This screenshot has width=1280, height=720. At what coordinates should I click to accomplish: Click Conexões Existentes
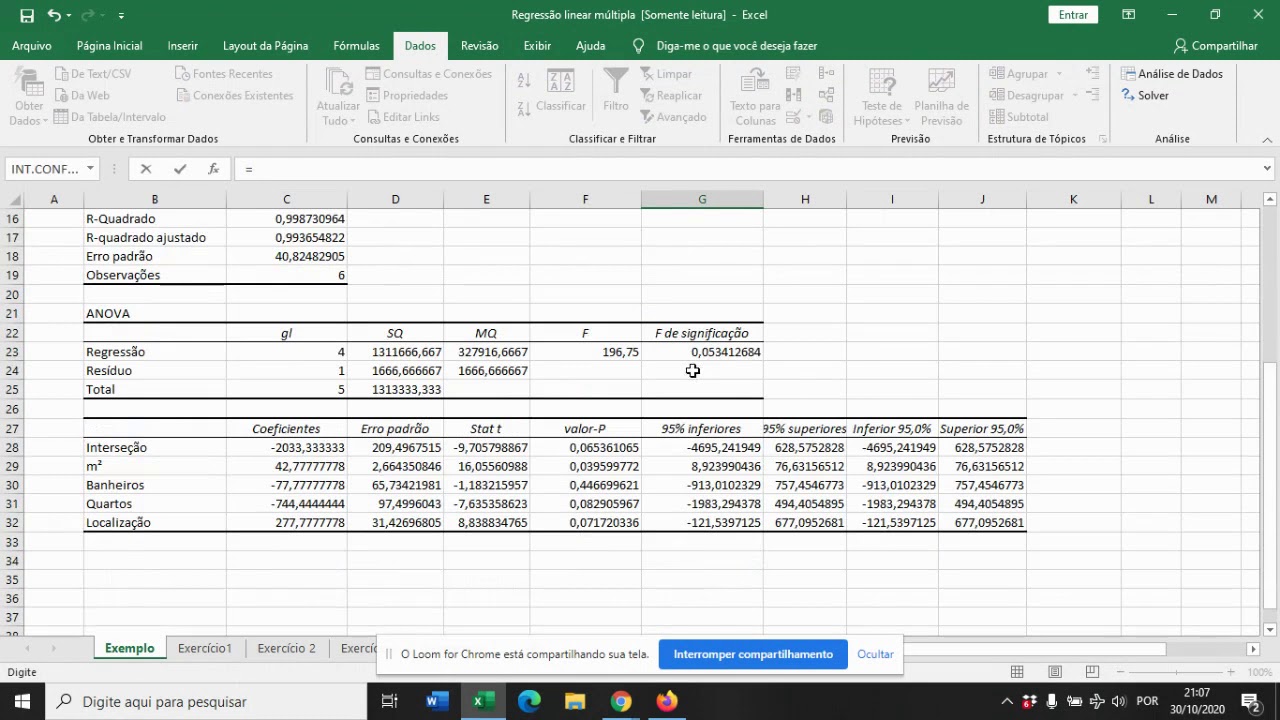pos(235,96)
